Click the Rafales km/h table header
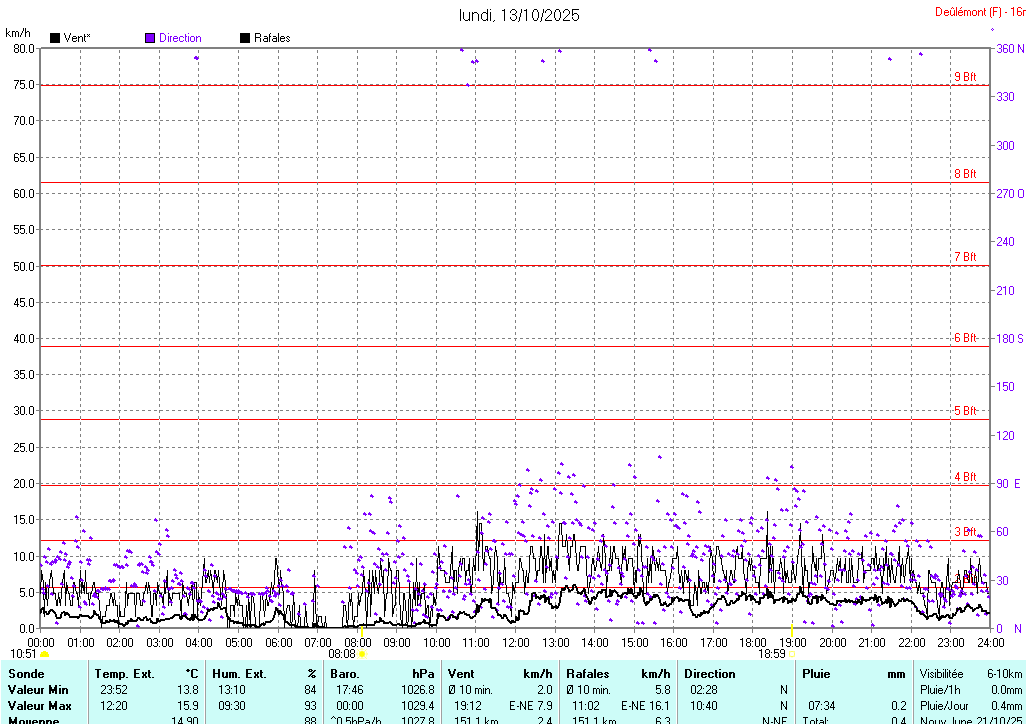 614,674
